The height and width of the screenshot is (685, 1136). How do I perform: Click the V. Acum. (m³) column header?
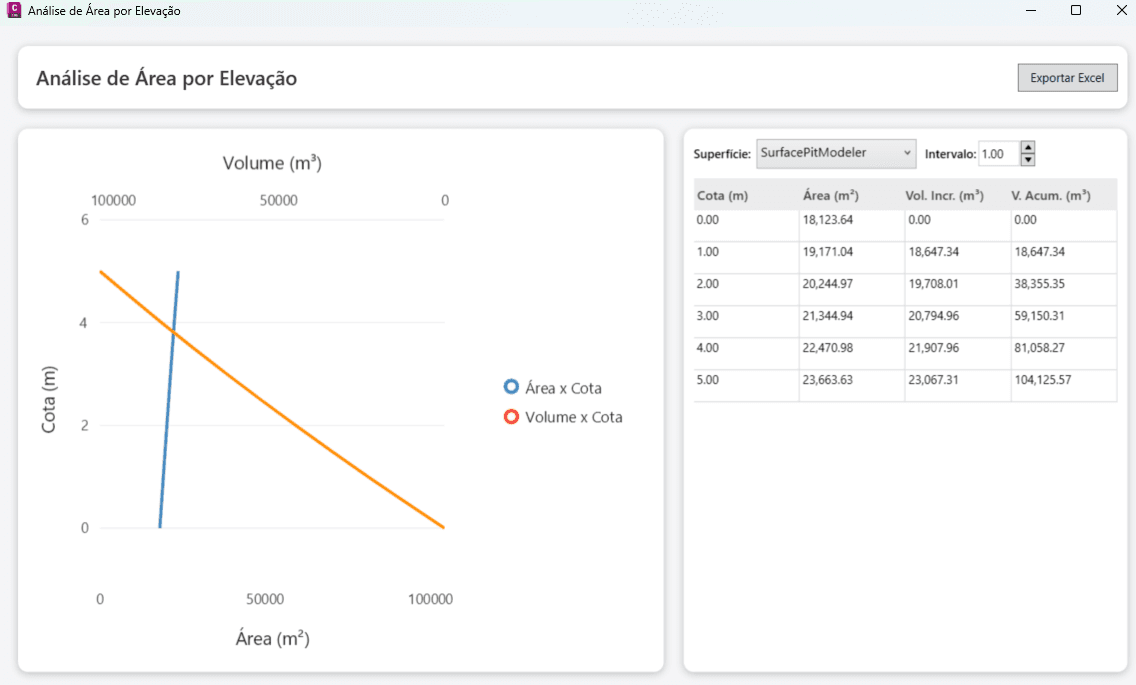click(1050, 196)
